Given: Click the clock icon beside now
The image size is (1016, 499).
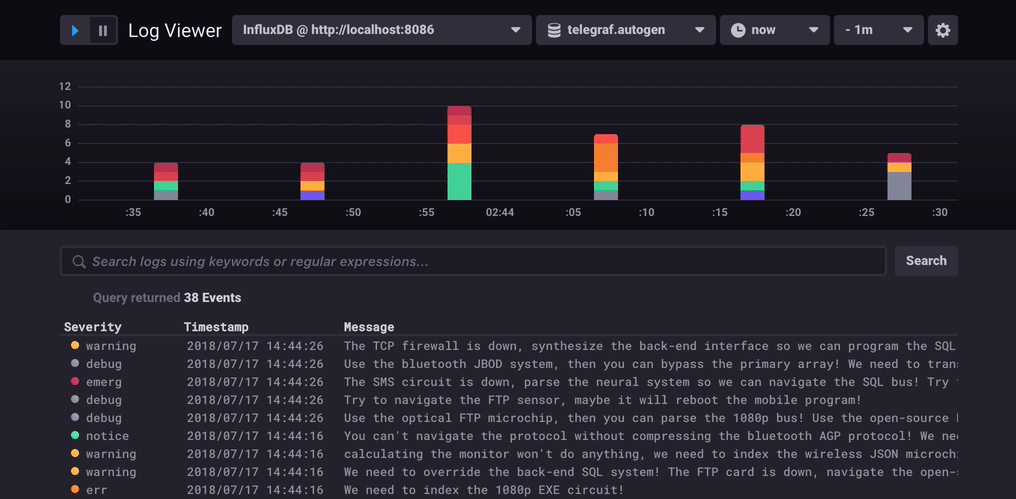Looking at the screenshot, I should coord(738,30).
